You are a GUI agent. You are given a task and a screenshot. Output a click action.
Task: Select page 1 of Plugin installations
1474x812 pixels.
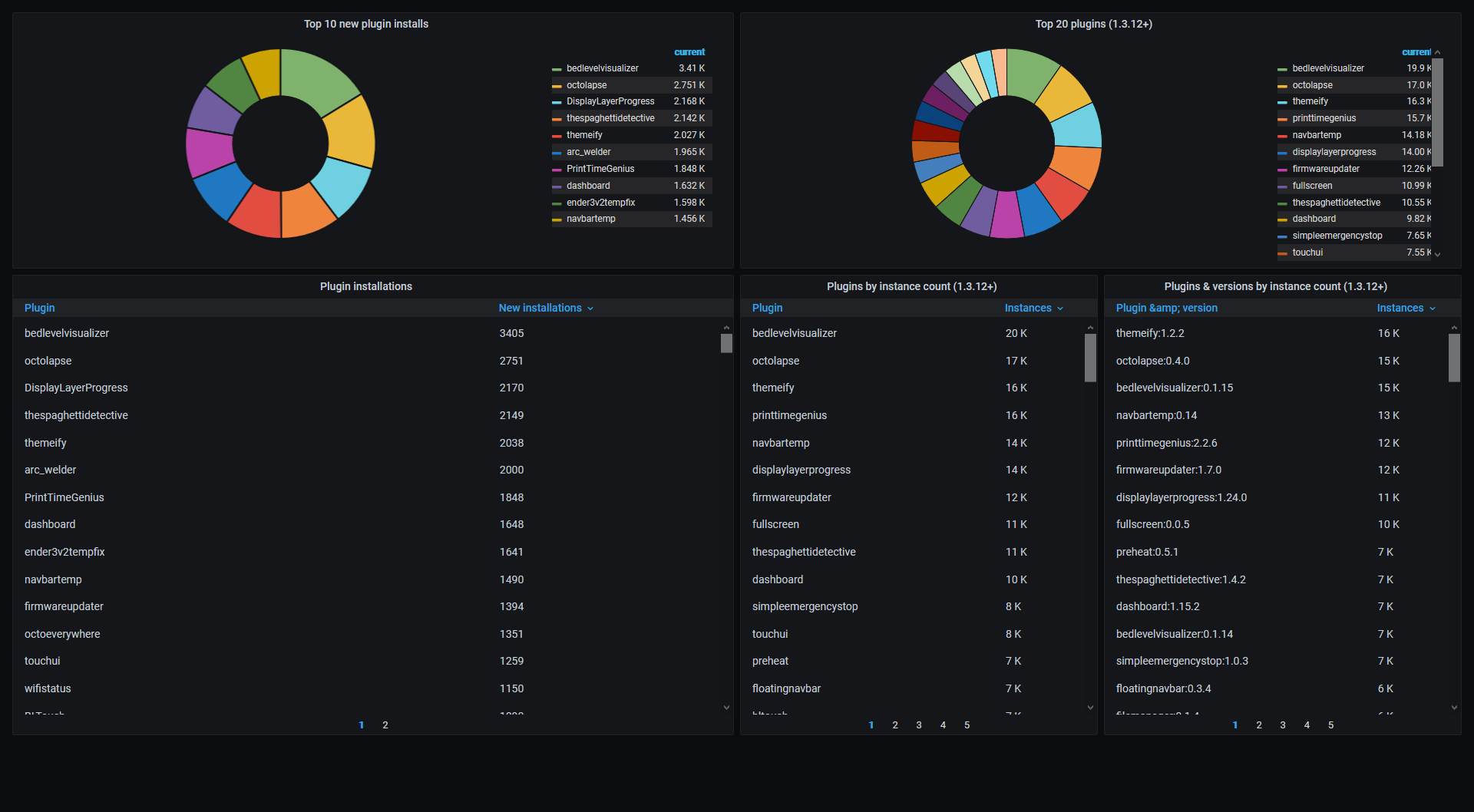click(x=362, y=725)
